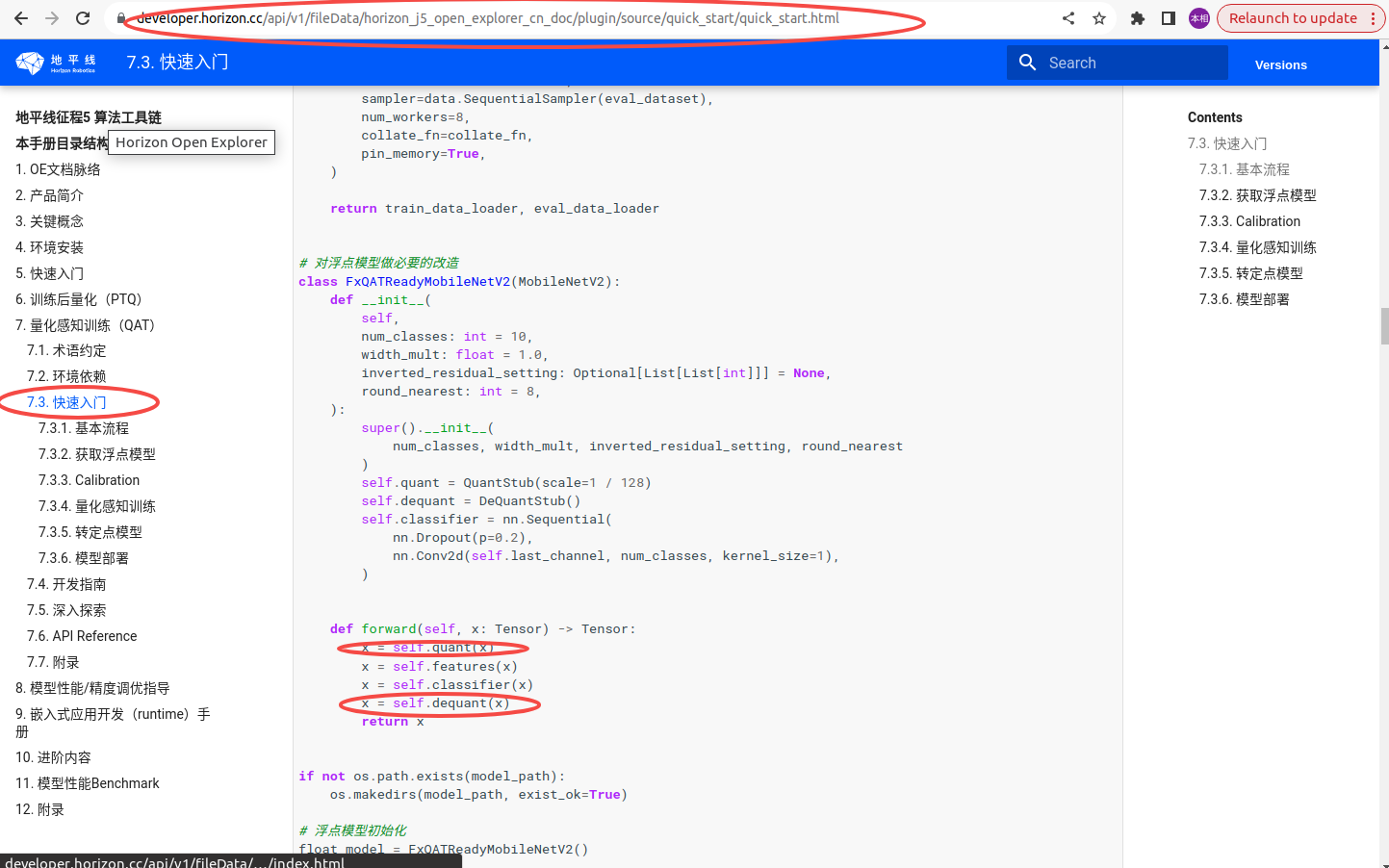Image resolution: width=1389 pixels, height=868 pixels.
Task: Select 7.6. API Reference in sidebar
Action: pos(82,636)
